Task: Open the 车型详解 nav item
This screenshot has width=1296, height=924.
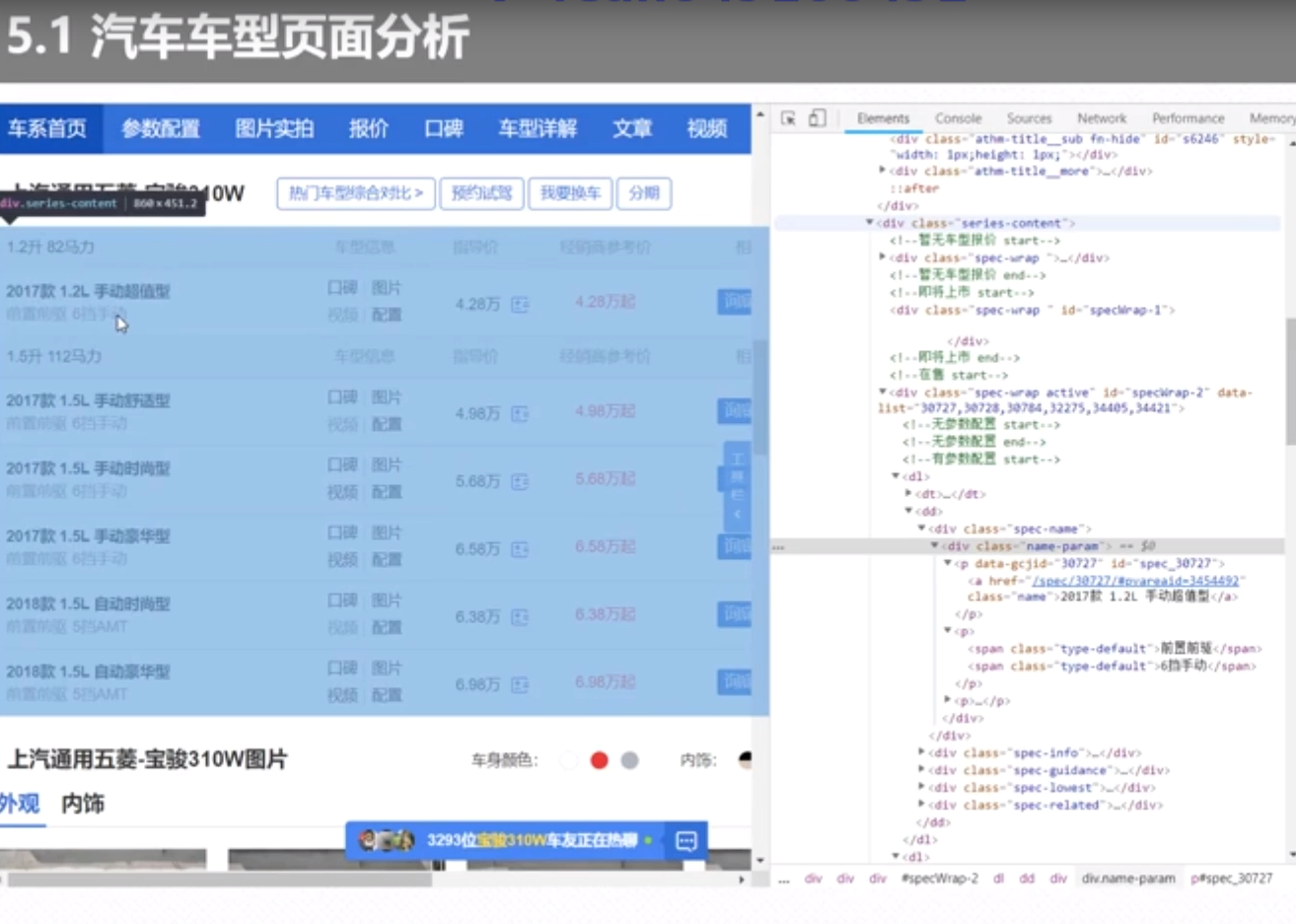Action: tap(538, 128)
